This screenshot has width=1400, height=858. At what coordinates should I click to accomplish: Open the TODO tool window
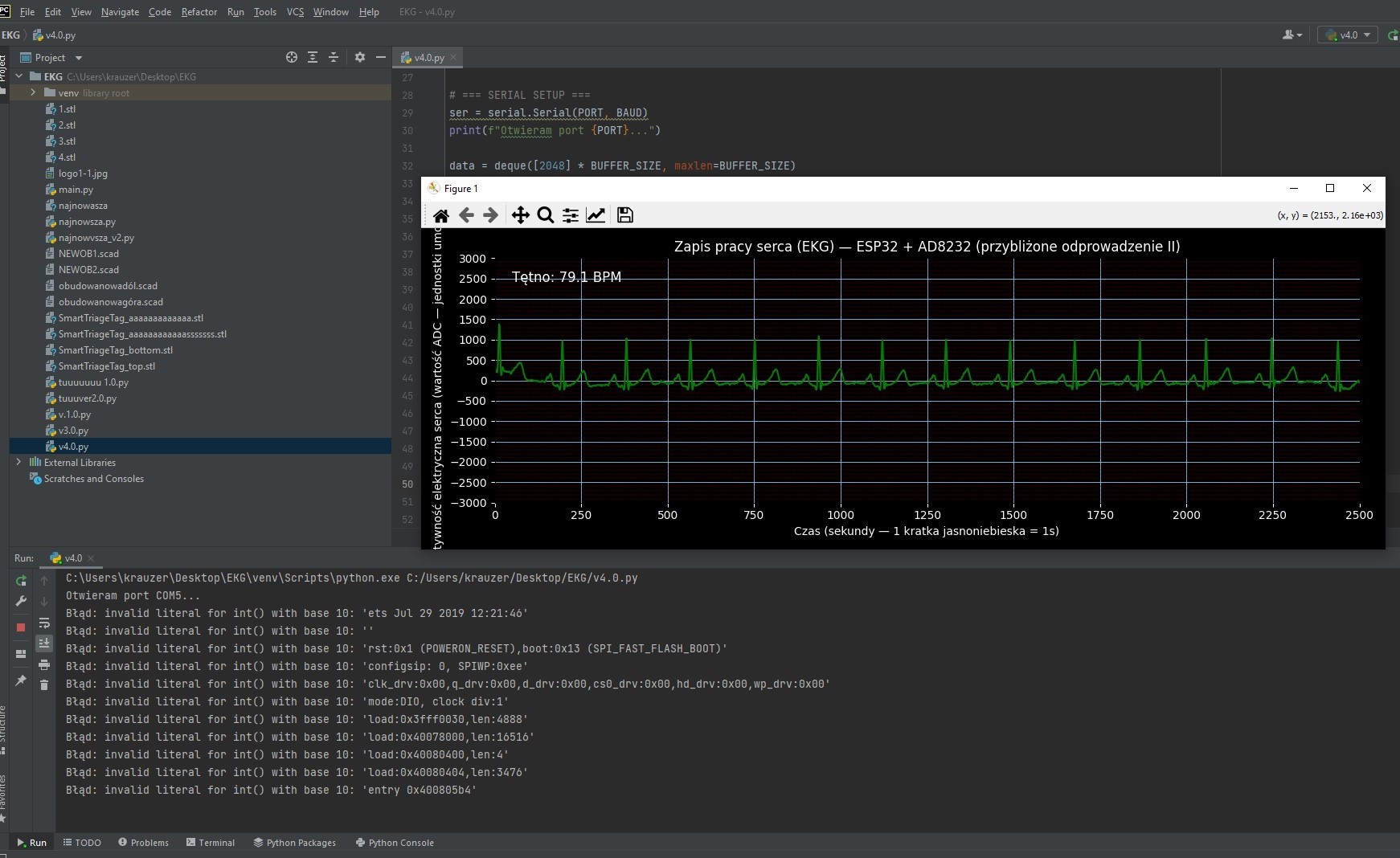[x=82, y=843]
